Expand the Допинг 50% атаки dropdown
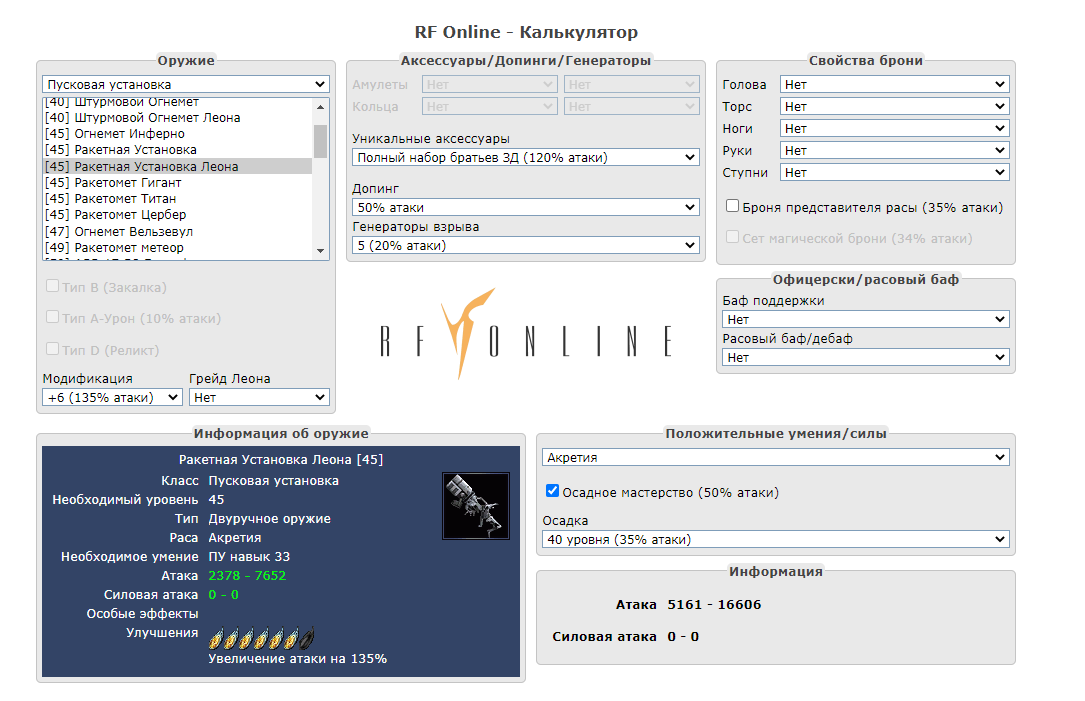This screenshot has width=1085, height=701. [x=526, y=207]
